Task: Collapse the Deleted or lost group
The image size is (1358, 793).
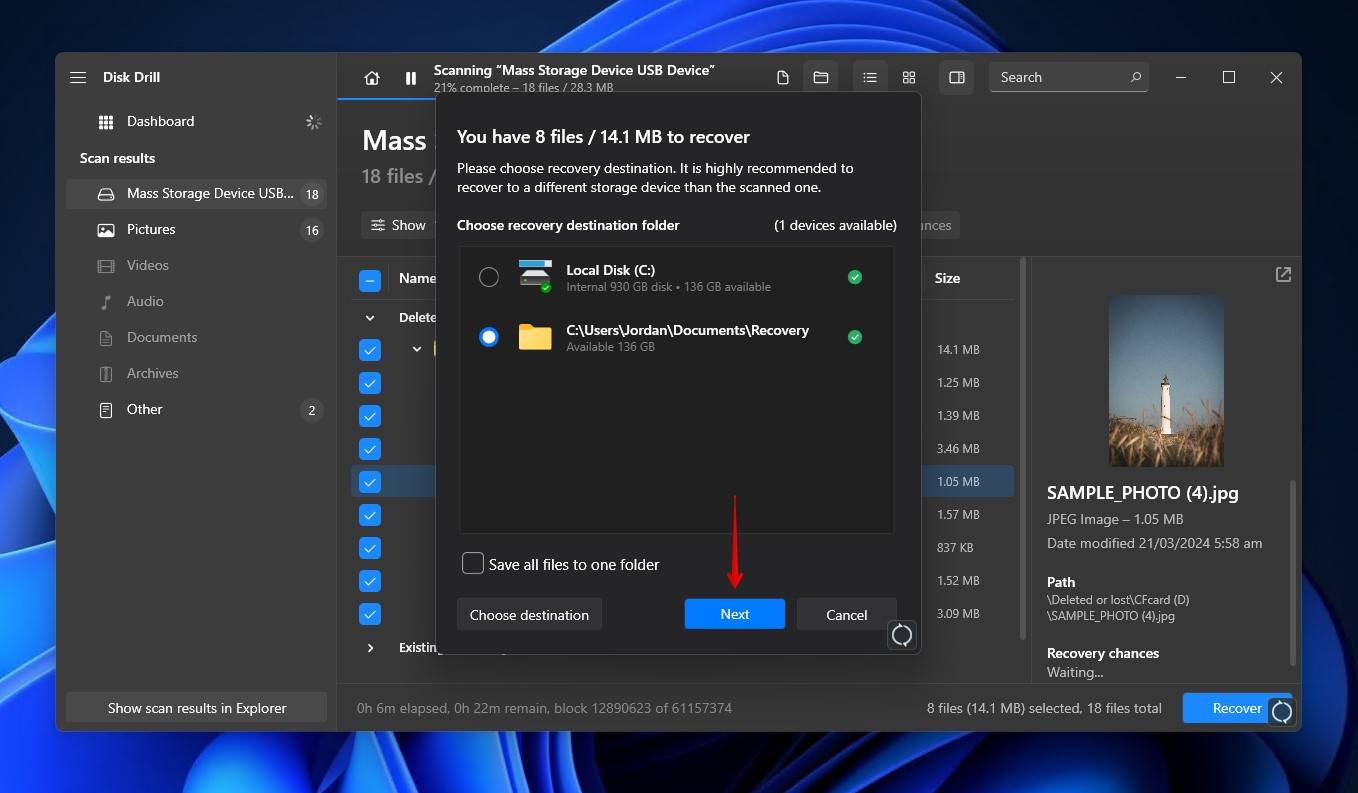Action: pos(370,318)
